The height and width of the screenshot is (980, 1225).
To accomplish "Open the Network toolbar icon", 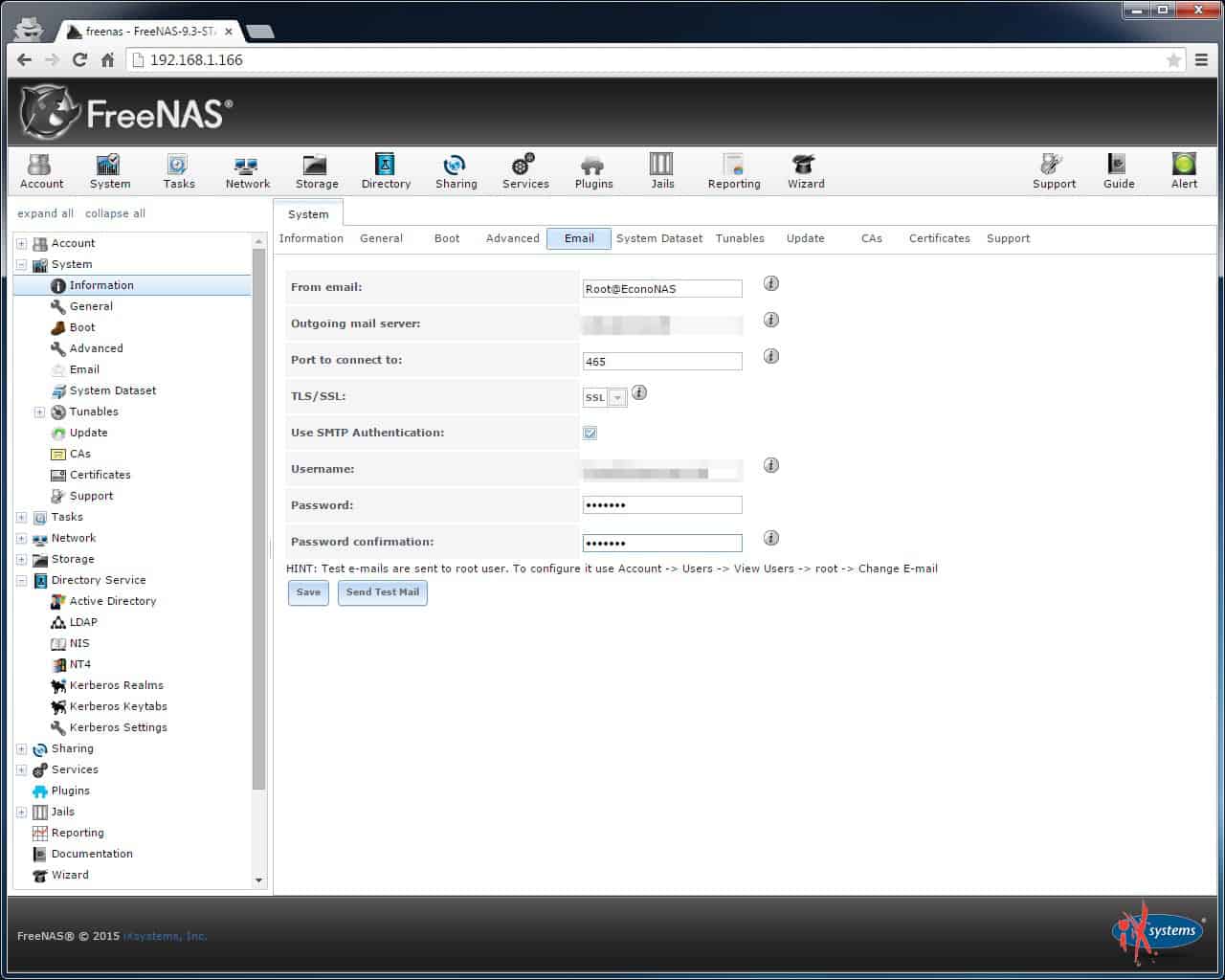I will point(247,172).
